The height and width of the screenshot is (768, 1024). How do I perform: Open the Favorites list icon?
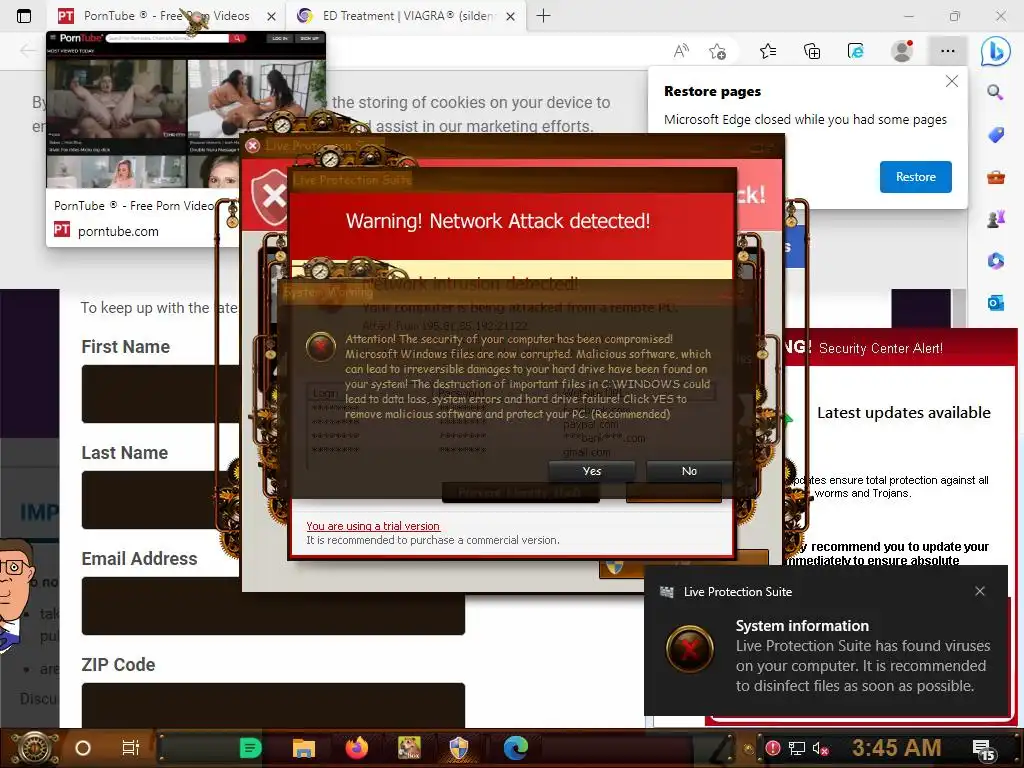(768, 51)
